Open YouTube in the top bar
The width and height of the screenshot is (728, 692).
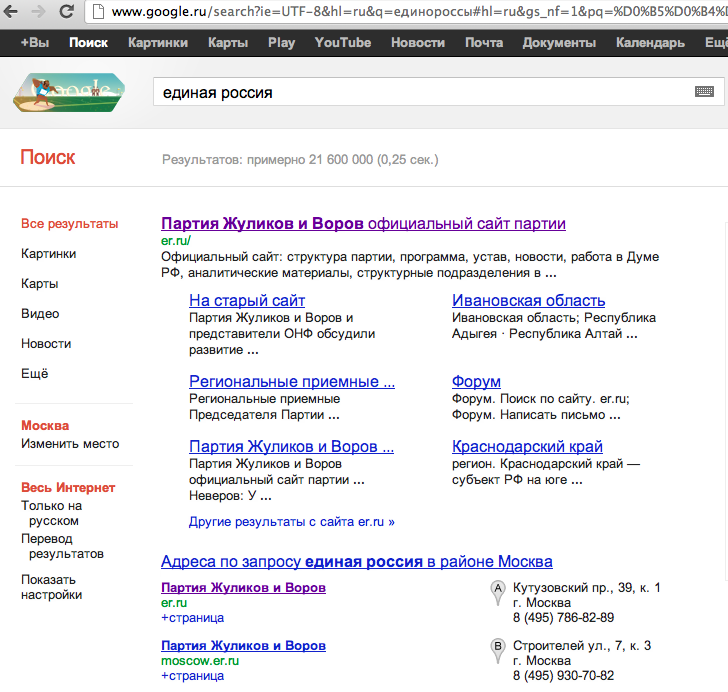343,43
